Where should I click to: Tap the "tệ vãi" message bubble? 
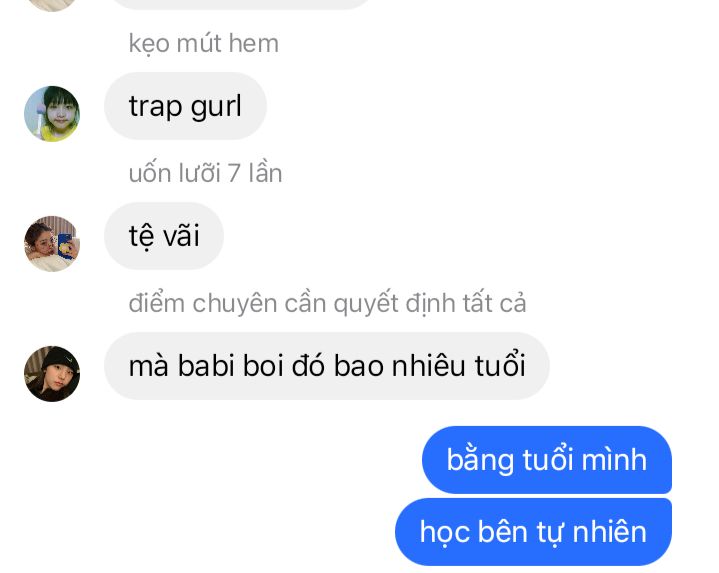[164, 236]
